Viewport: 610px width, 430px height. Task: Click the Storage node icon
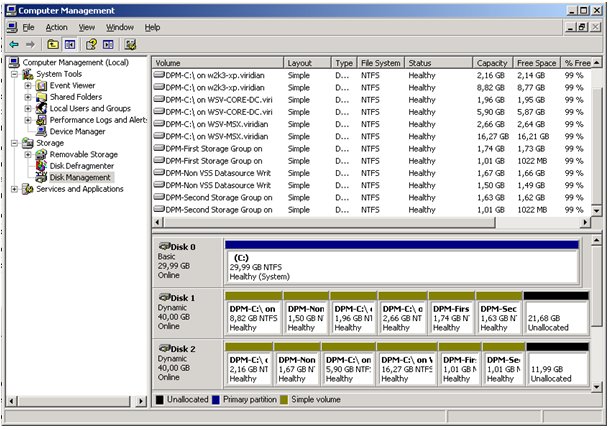[x=28, y=143]
